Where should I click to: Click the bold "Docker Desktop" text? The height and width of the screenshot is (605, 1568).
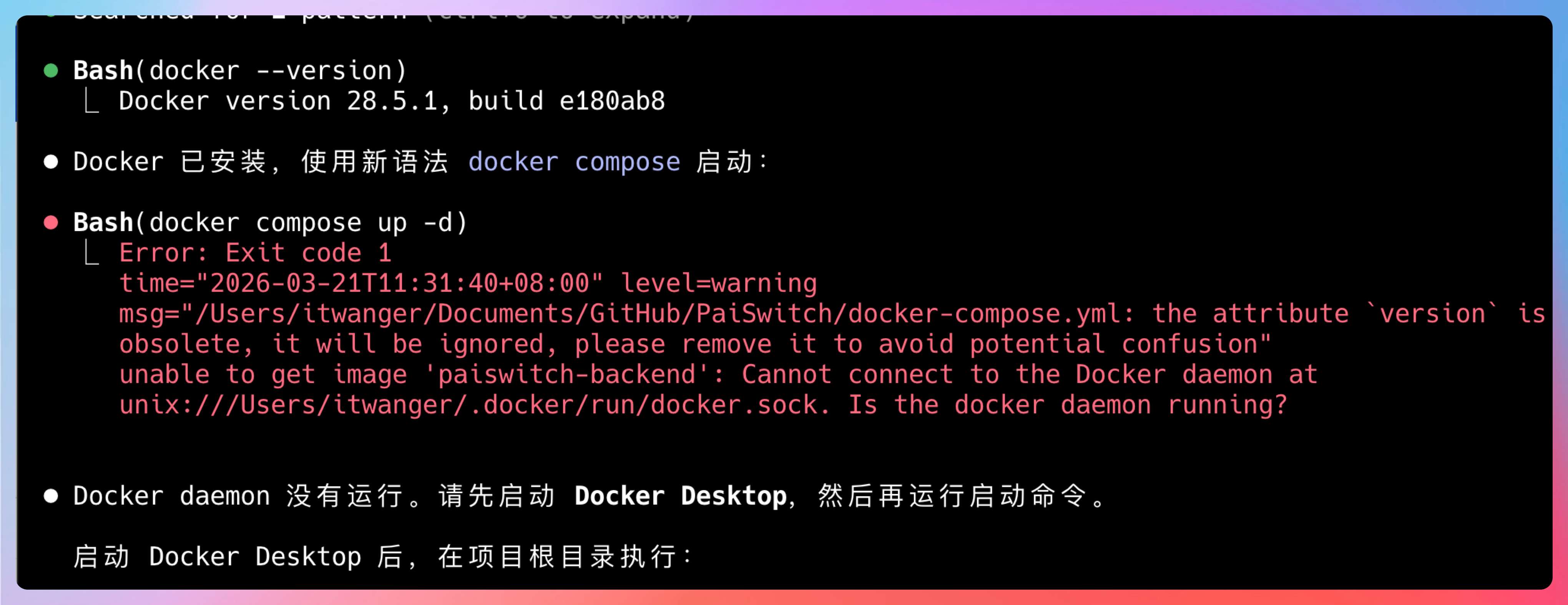click(680, 496)
